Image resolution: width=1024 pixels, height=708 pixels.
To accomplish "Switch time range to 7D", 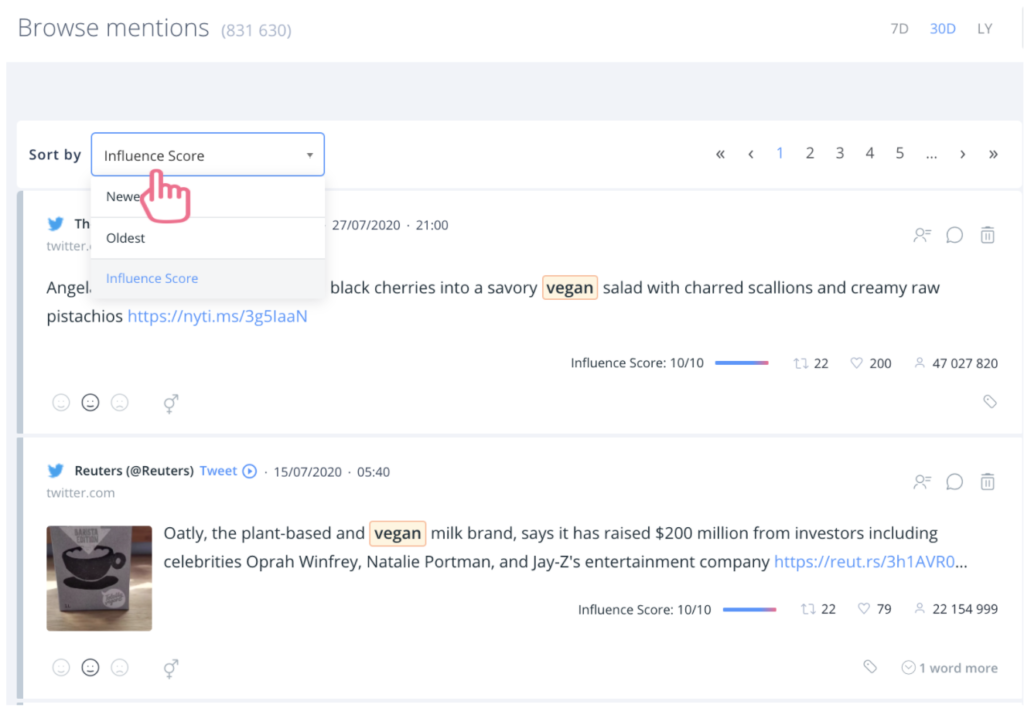I will [x=899, y=29].
